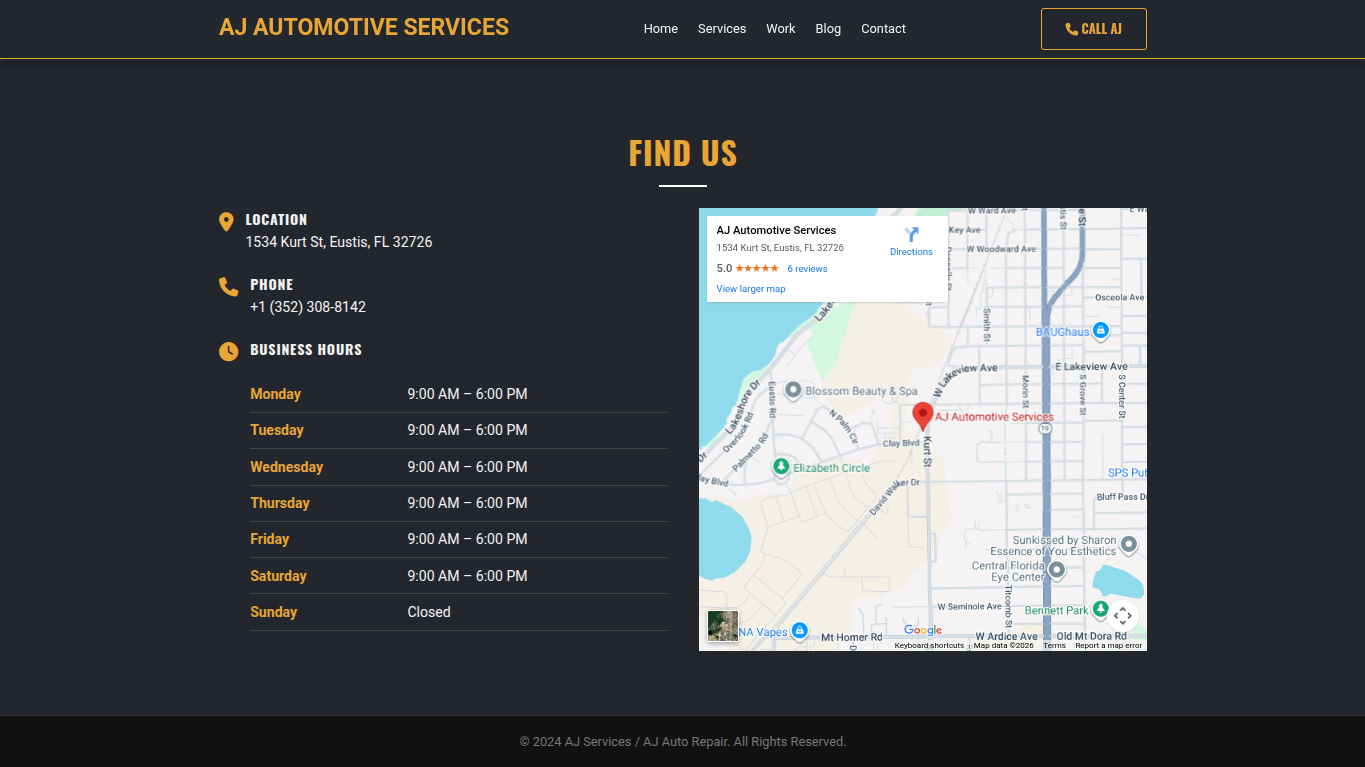Screen dimensions: 1365x767
Task: Select the BAUGhaus marker on the map
Action: [x=1100, y=332]
